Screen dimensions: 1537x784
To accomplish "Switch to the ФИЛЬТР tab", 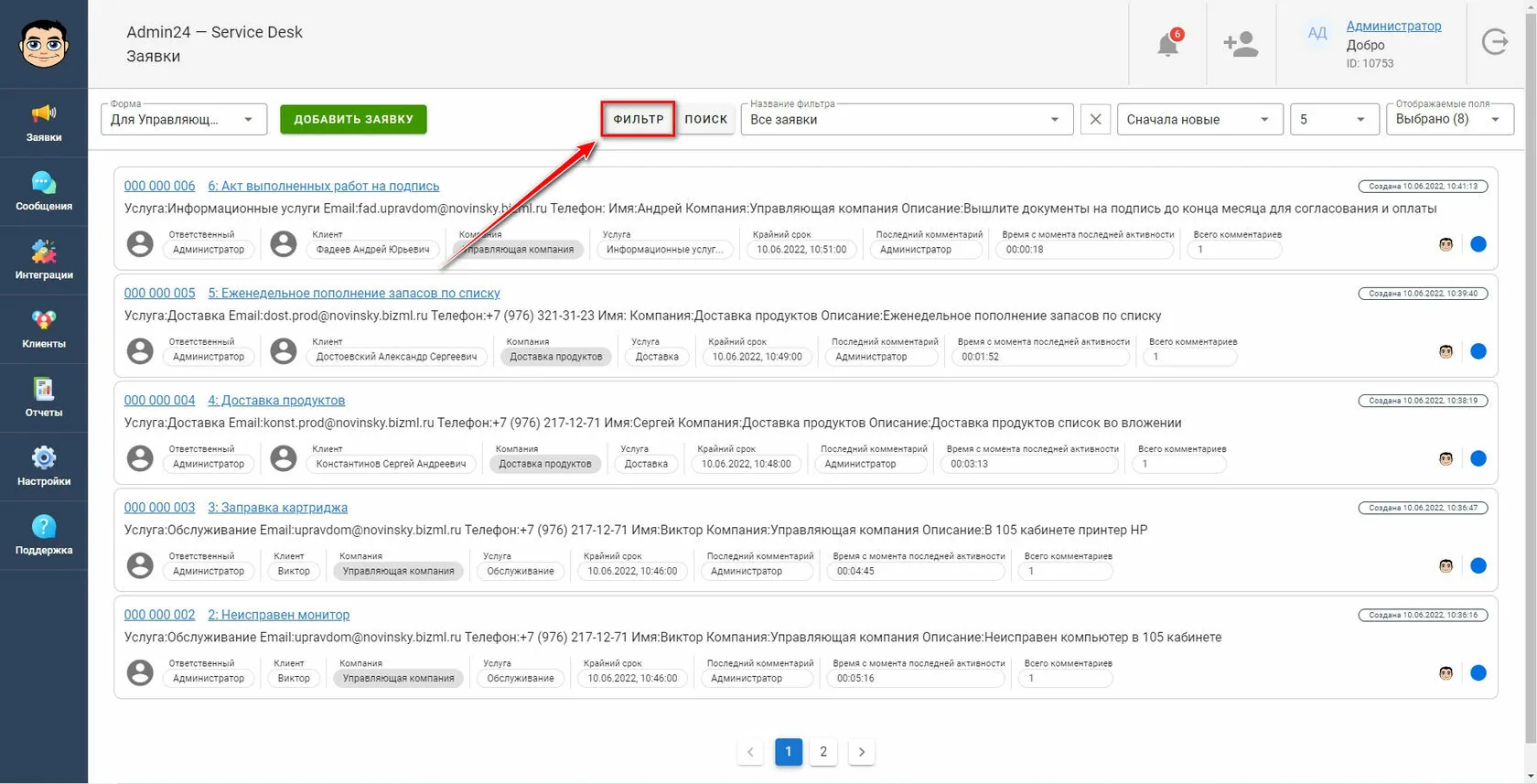I will click(639, 119).
